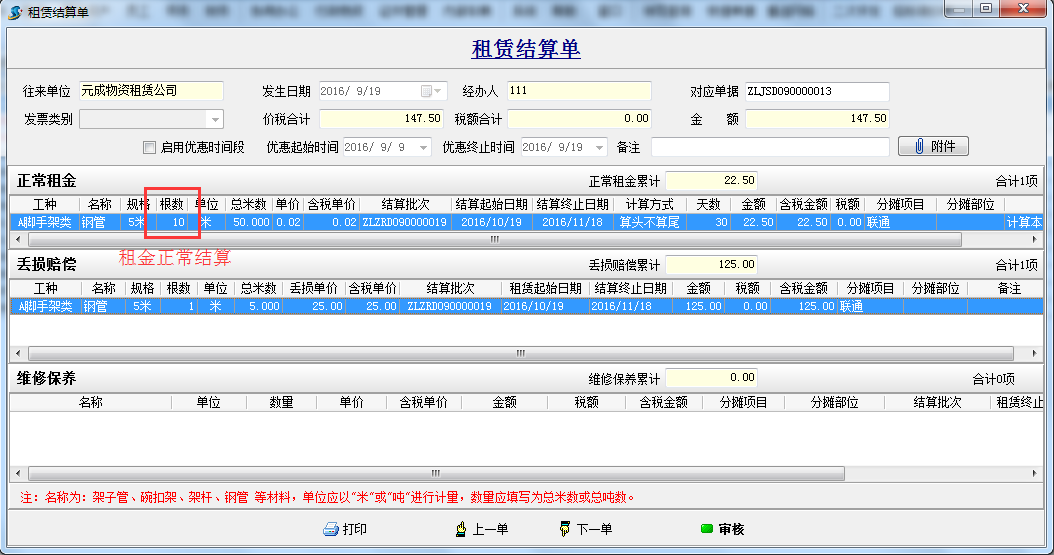Image resolution: width=1054 pixels, height=555 pixels.
Task: Click the 租赁结算单 title link
Action: (x=525, y=49)
